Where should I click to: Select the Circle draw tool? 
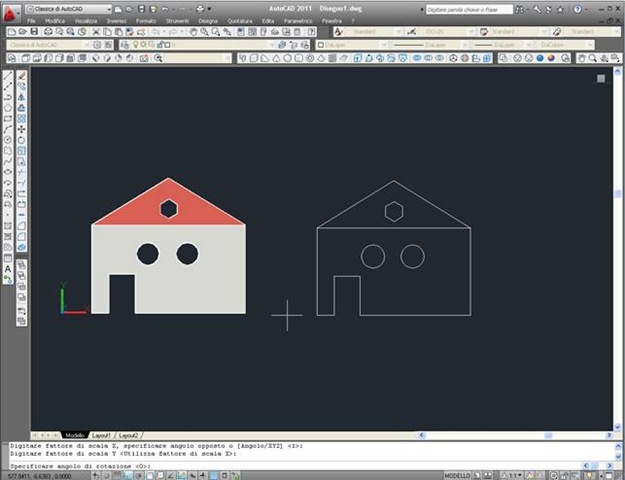click(x=8, y=139)
